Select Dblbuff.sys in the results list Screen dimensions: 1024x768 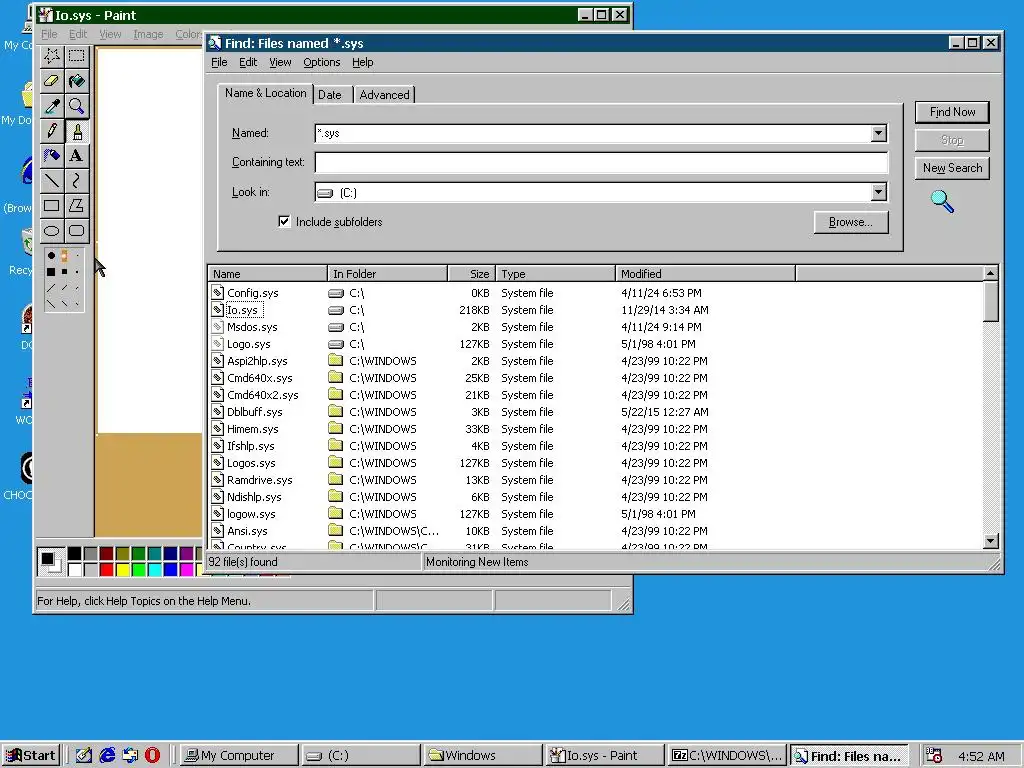(x=255, y=412)
